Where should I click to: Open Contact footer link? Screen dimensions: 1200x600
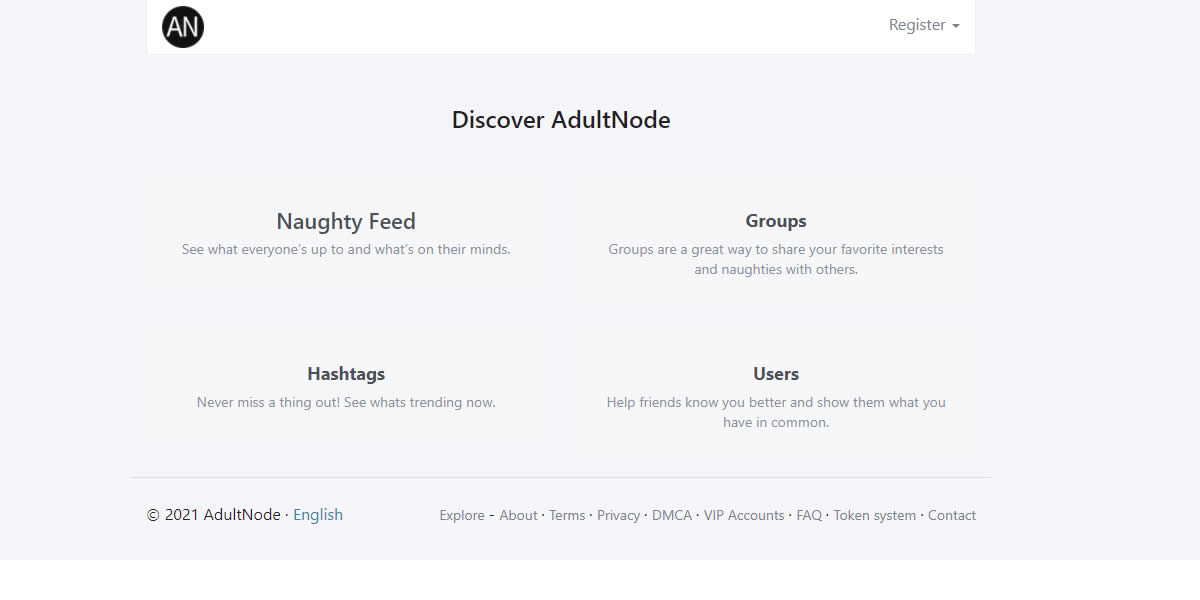(952, 516)
